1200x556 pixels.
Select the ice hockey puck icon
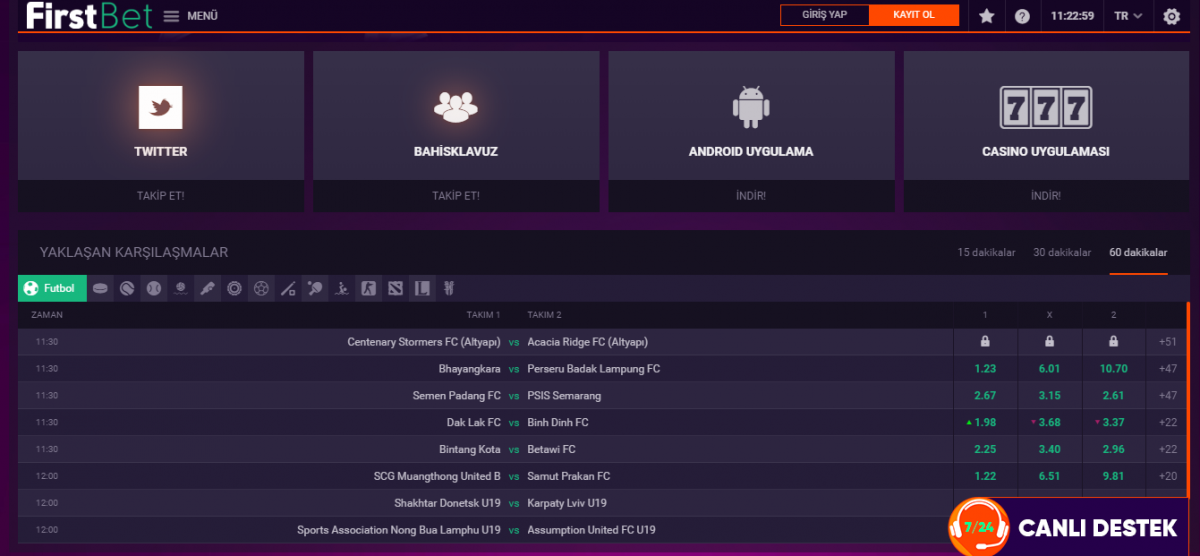click(x=101, y=288)
